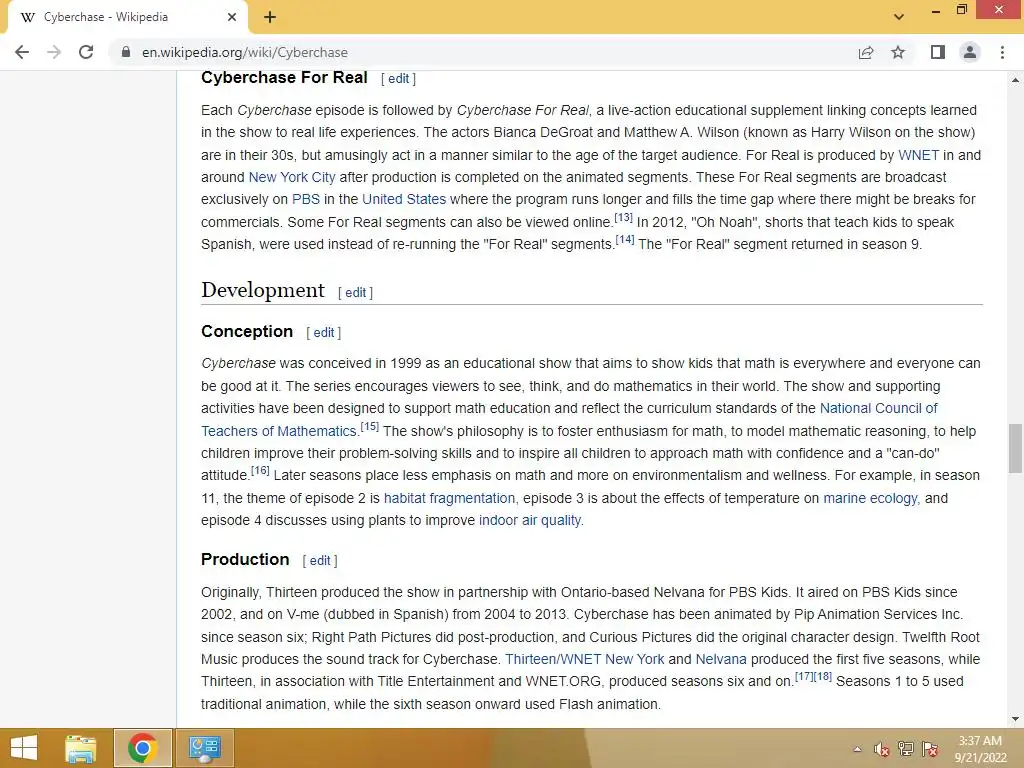Close the Cyberchase Wikipedia tab
Viewport: 1024px width, 768px height.
click(x=232, y=18)
